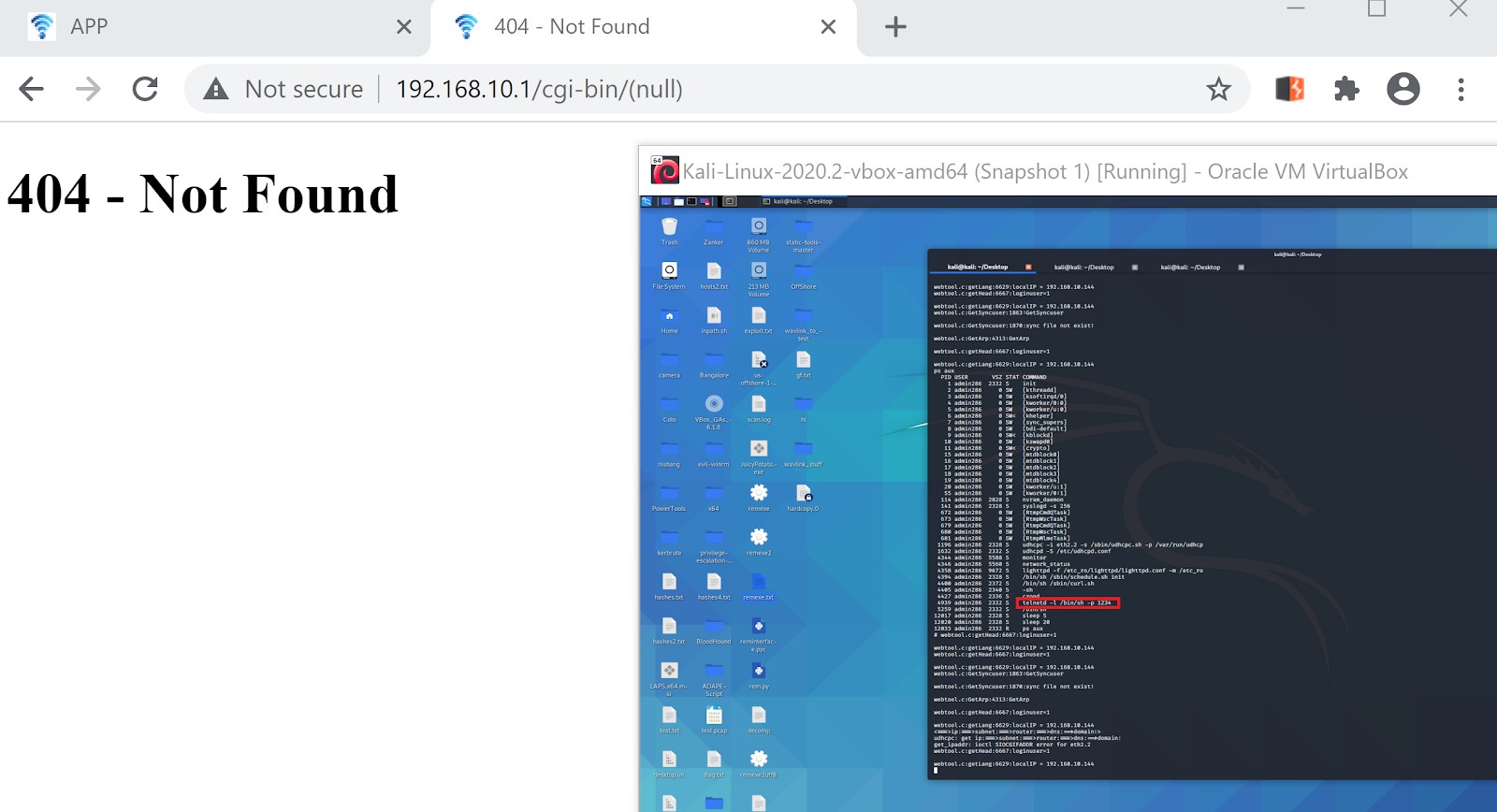Open the camera folder
Image resolution: width=1497 pixels, height=812 pixels.
coord(669,364)
